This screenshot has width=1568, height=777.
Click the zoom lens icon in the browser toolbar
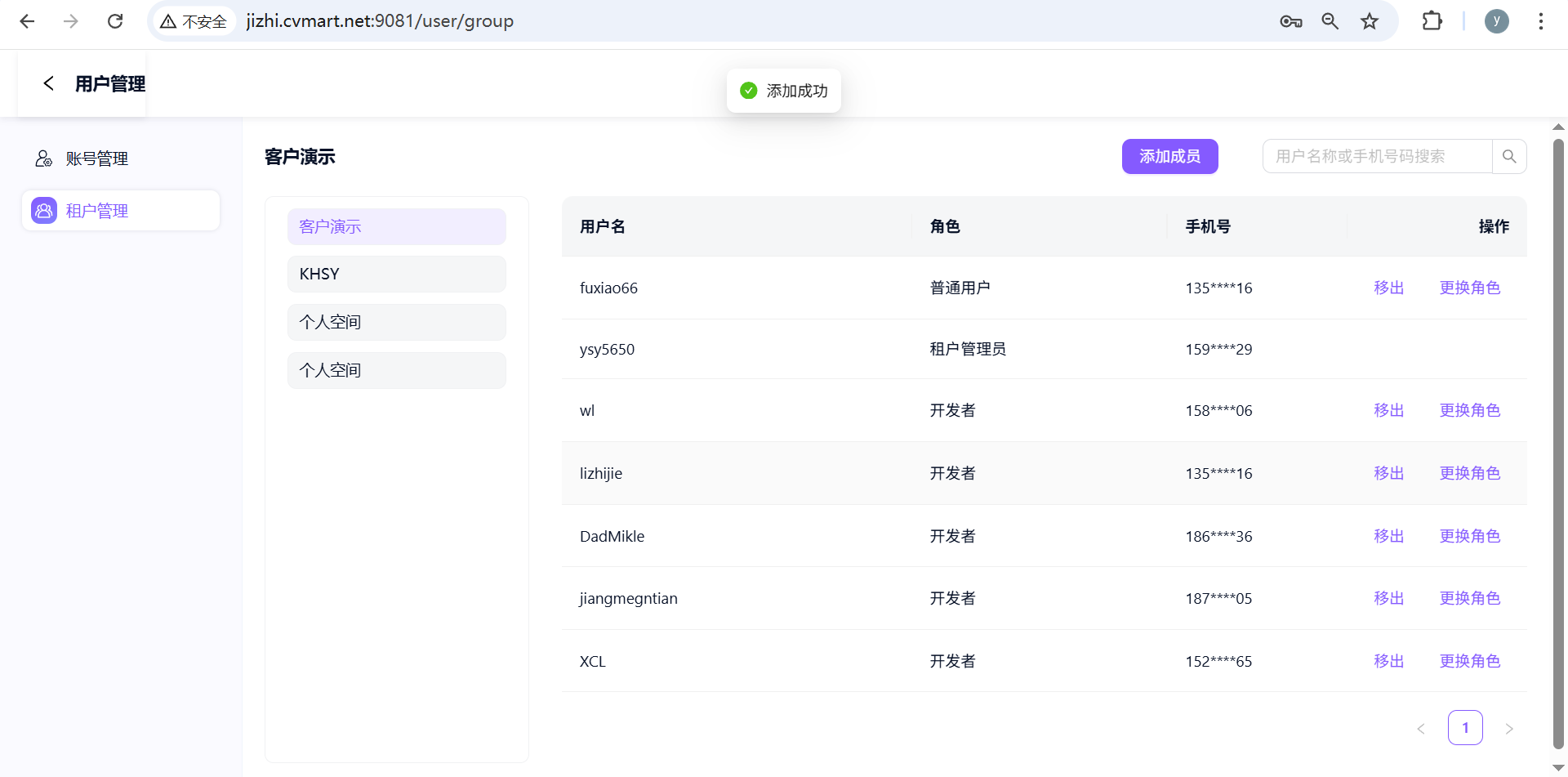point(1330,21)
